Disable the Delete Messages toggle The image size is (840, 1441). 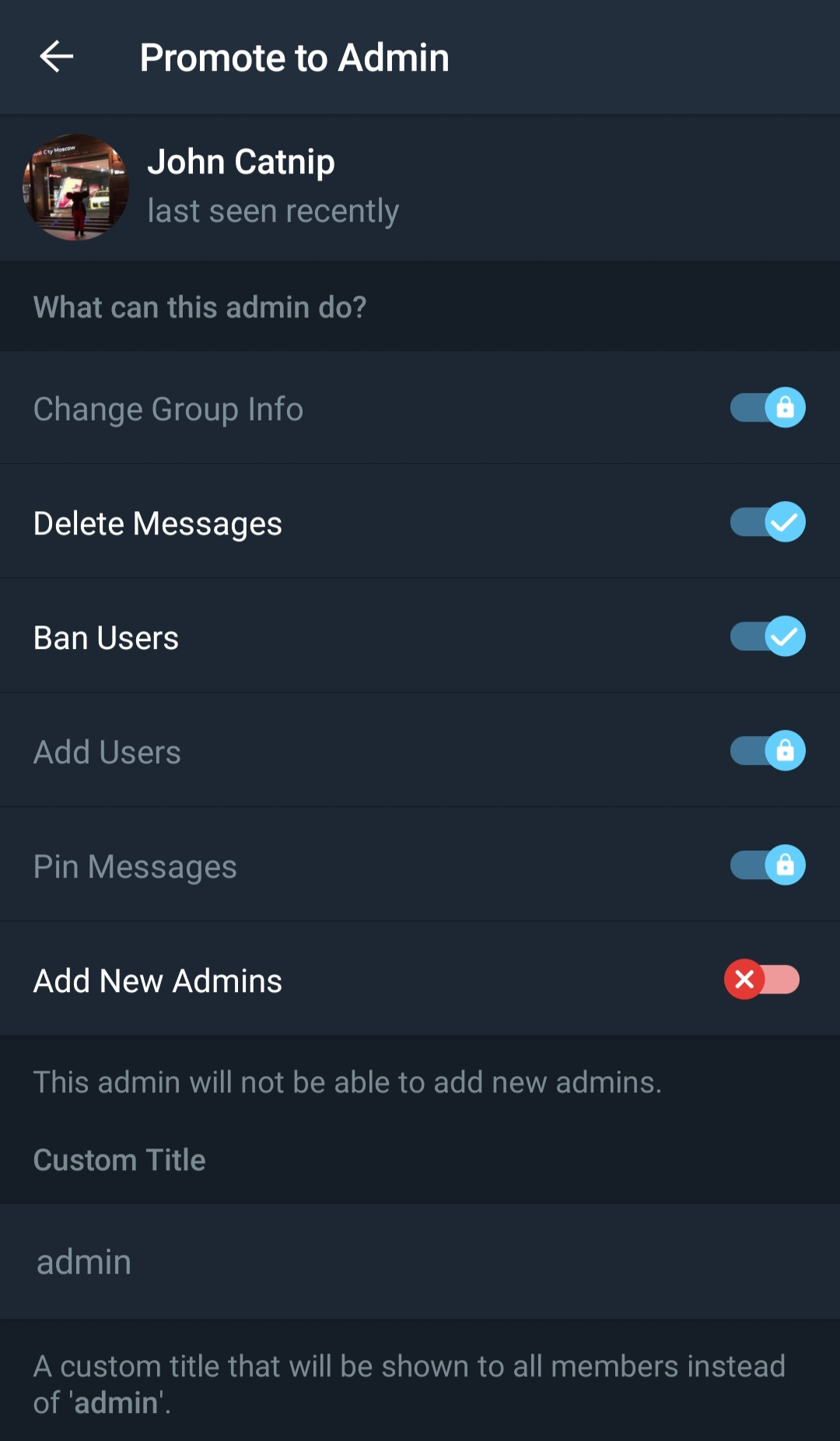coord(767,522)
